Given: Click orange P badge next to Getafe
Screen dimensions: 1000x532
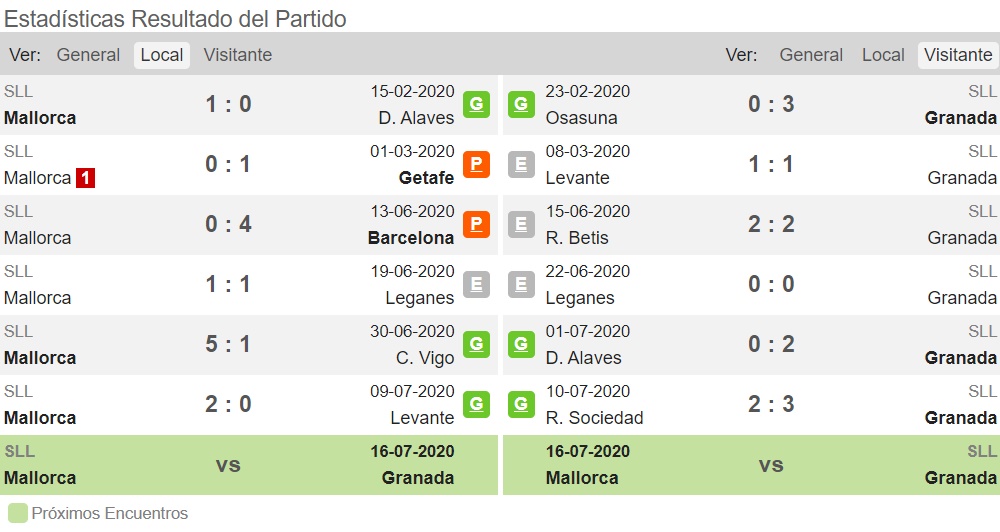Looking at the screenshot, I should (x=476, y=164).
